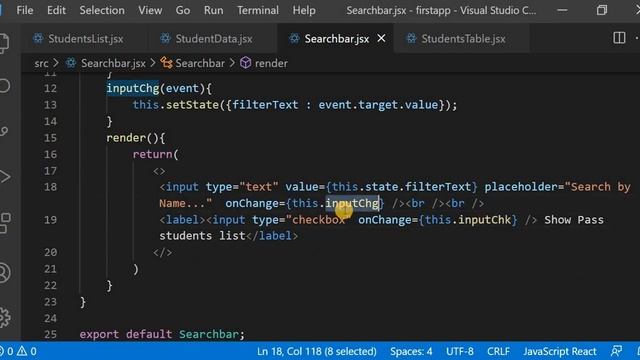Click this.state.filterText in value attribute
Viewport: 640px width, 360px height.
tap(401, 187)
